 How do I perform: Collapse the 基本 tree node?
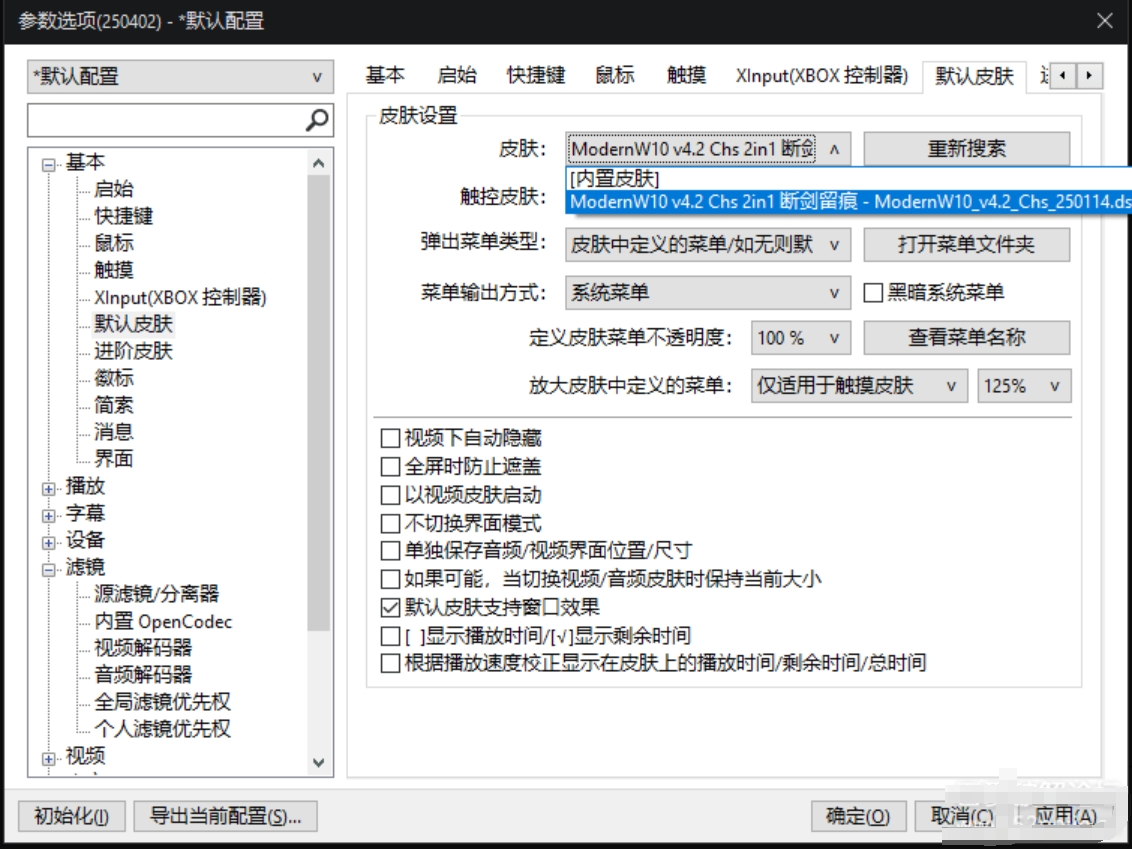click(x=48, y=165)
